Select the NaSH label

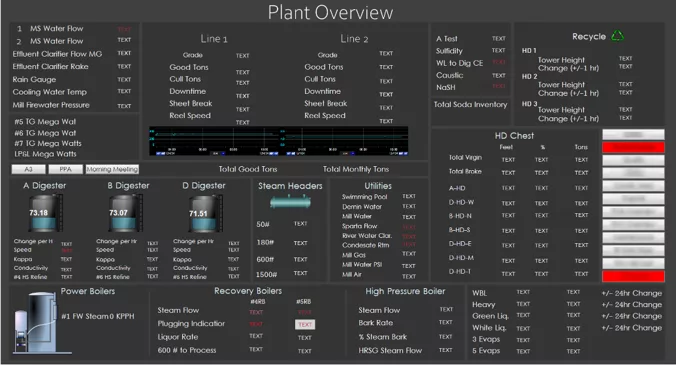[446, 87]
